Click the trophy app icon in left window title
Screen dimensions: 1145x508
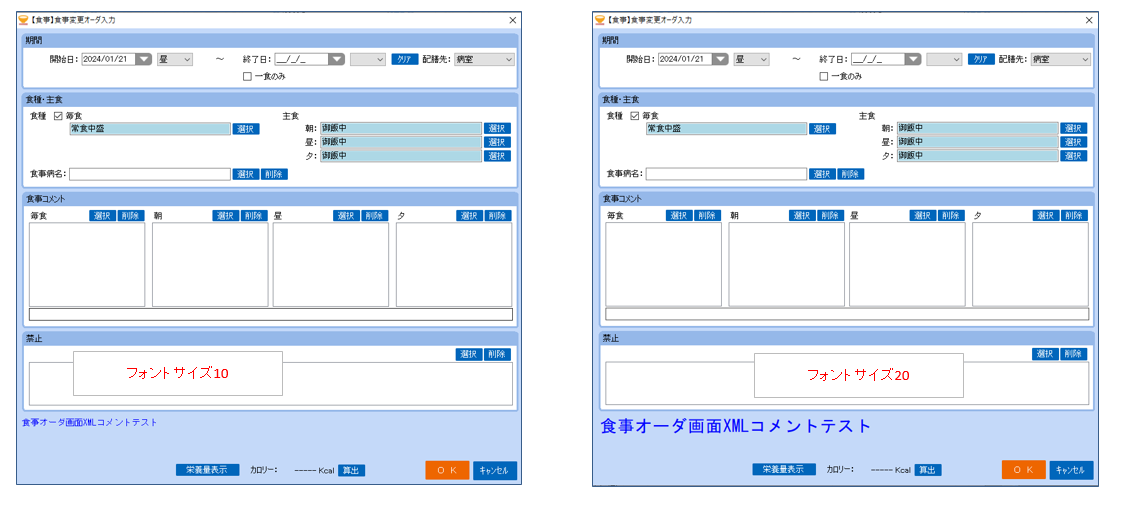pyautogui.click(x=23, y=20)
